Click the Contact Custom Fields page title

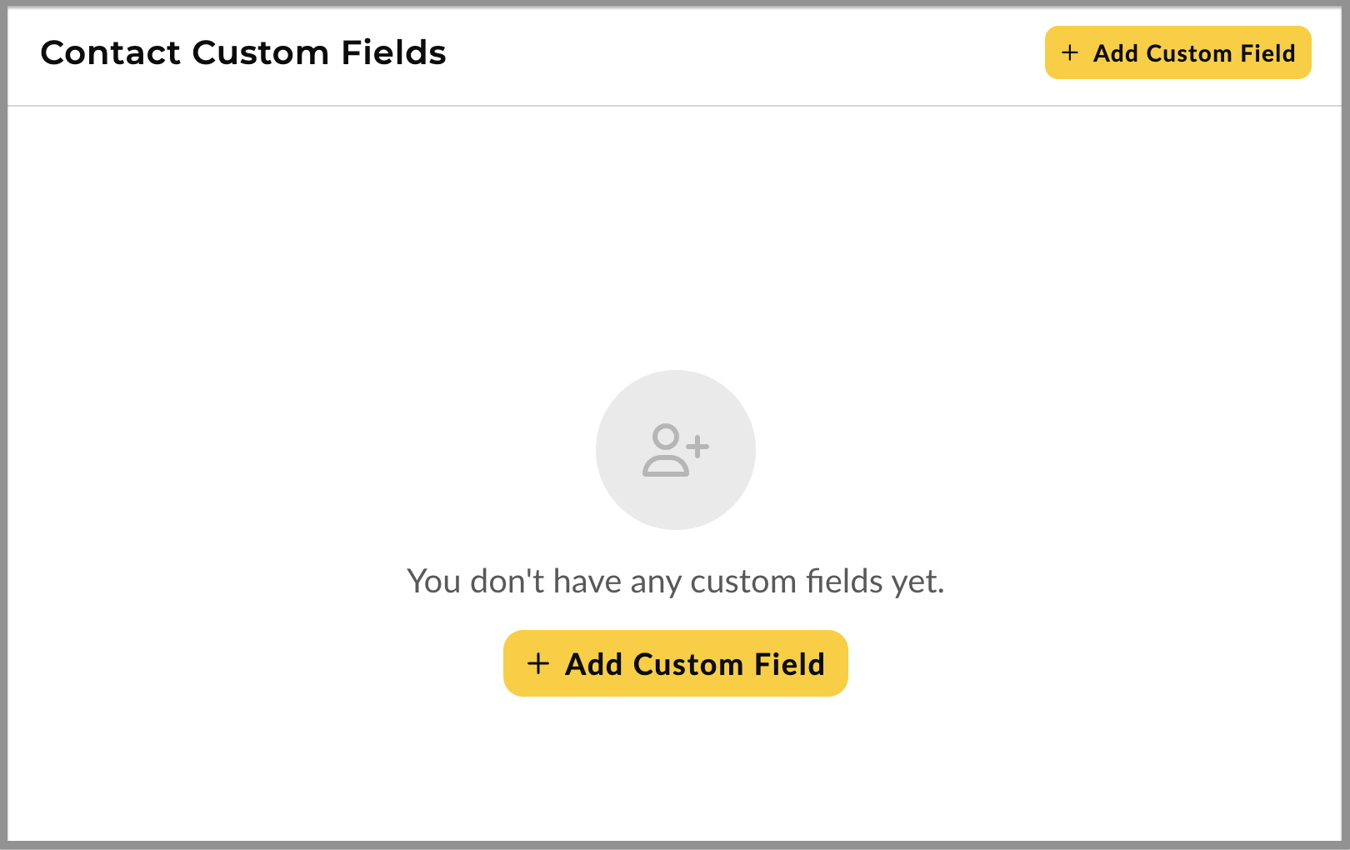tap(243, 52)
